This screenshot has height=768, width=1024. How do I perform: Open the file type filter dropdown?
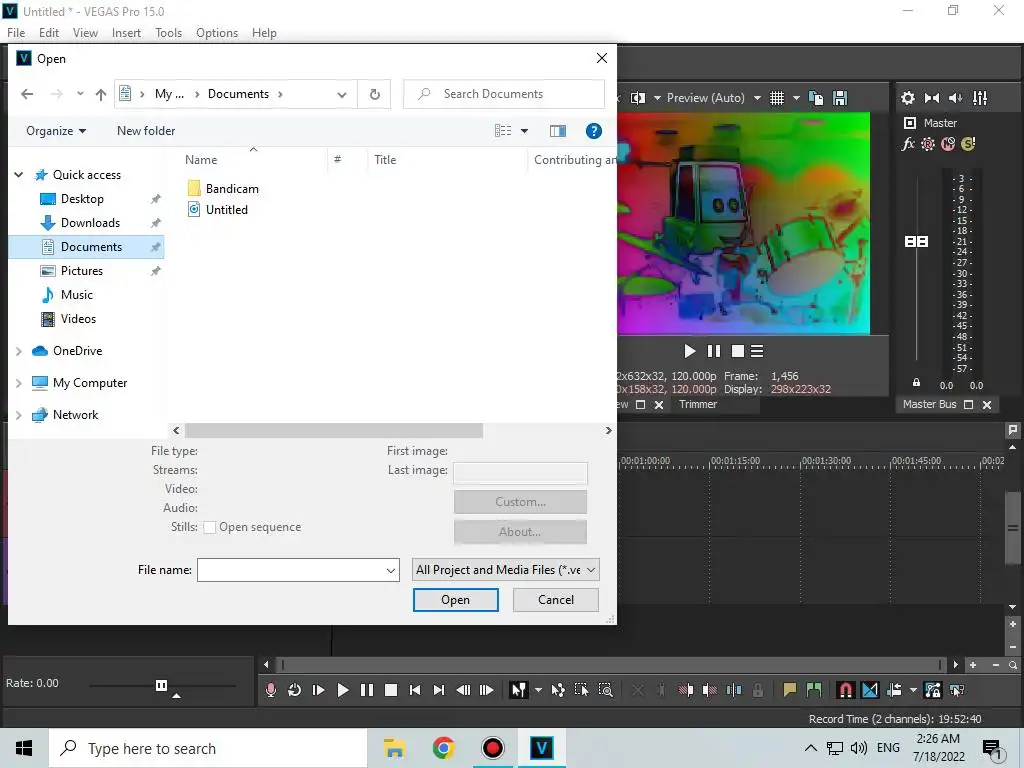click(506, 570)
